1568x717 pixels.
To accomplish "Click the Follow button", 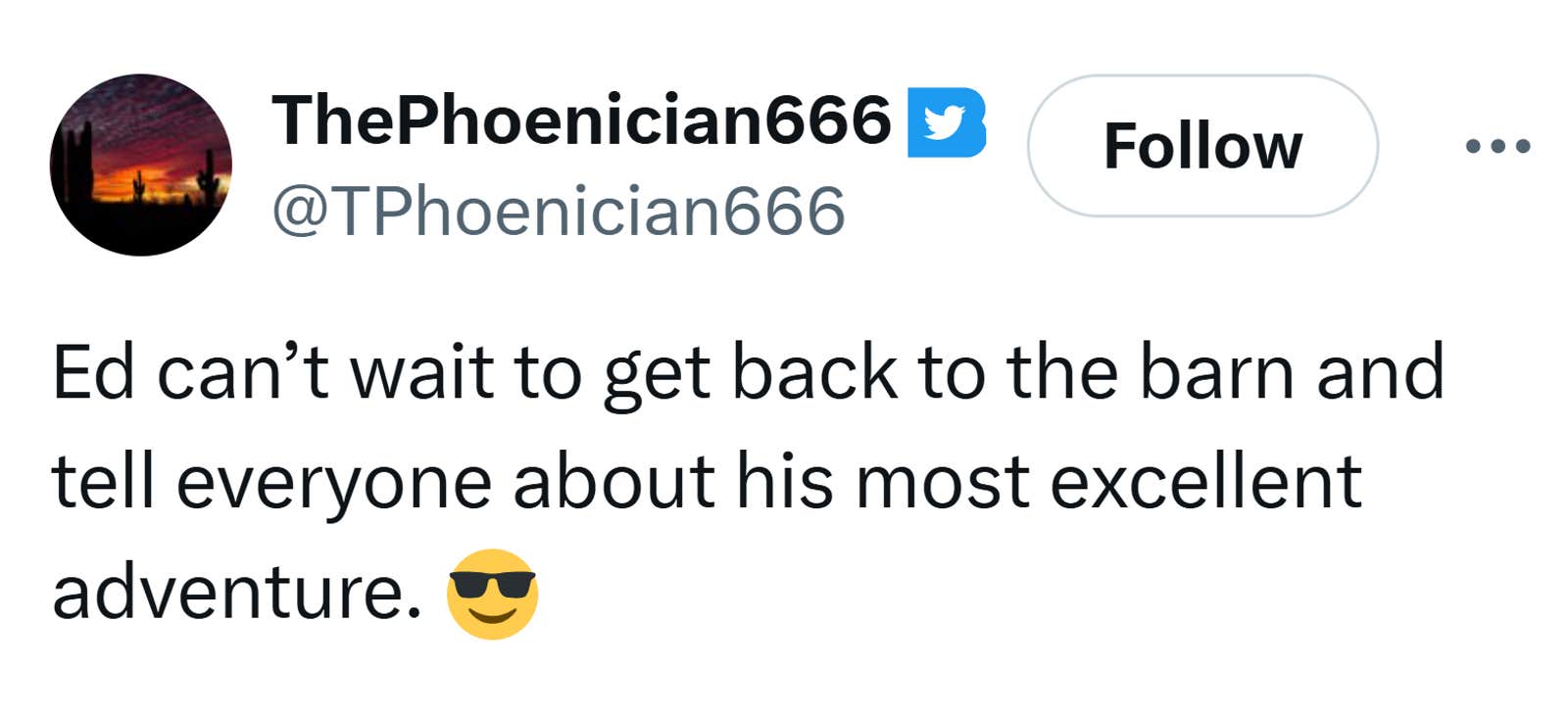I will tap(1202, 146).
